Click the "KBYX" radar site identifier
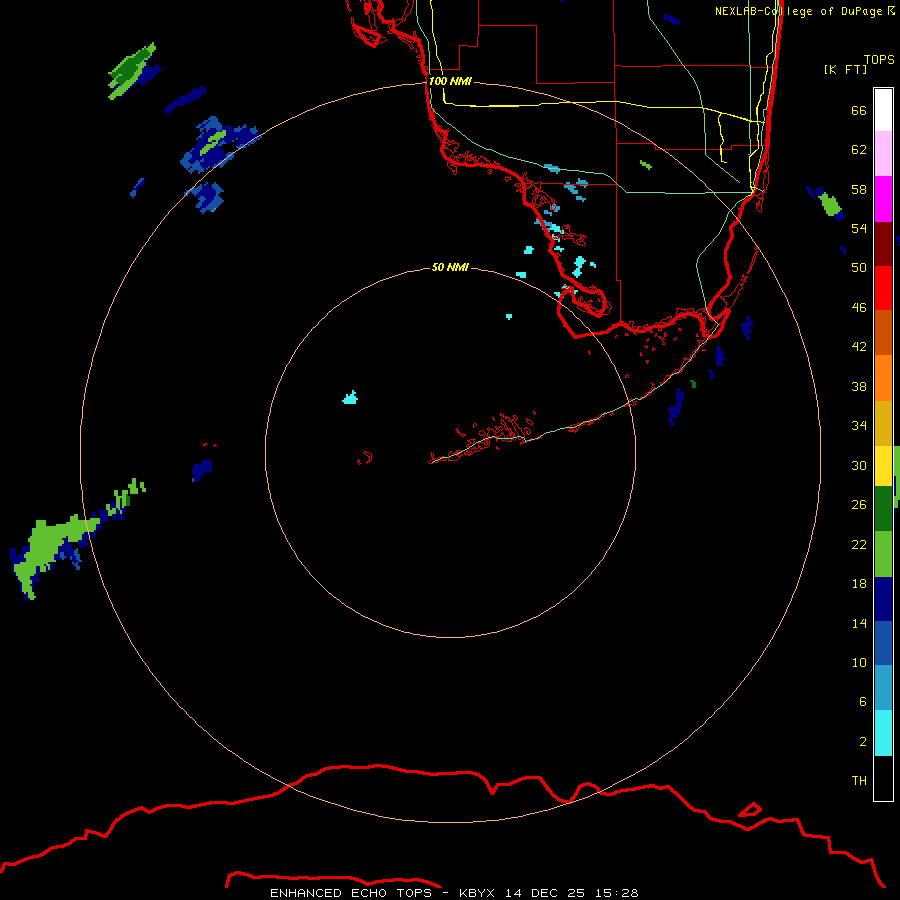 coord(476,893)
